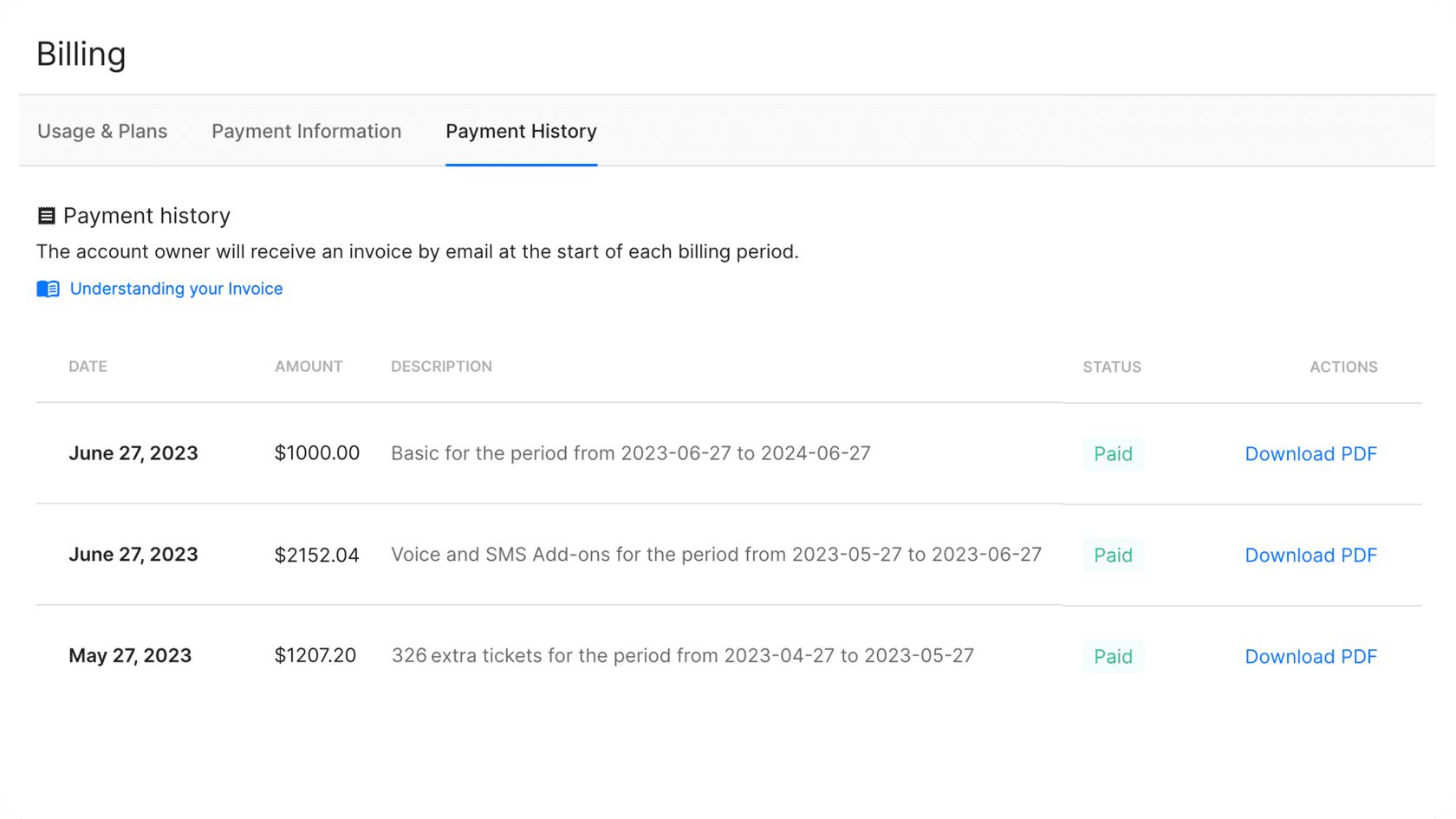
Task: Click the DATE column header
Action: 88,367
